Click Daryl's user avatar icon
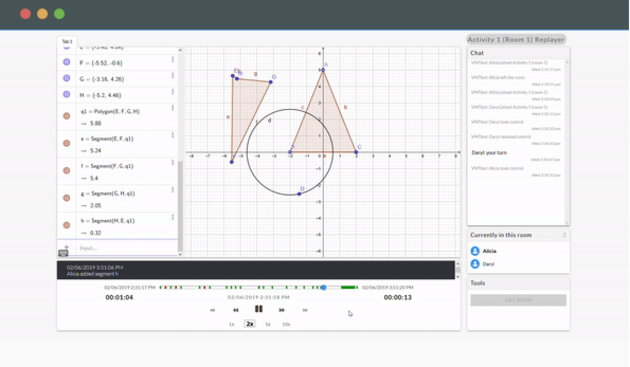Image resolution: width=630 pixels, height=367 pixels. [x=475, y=264]
